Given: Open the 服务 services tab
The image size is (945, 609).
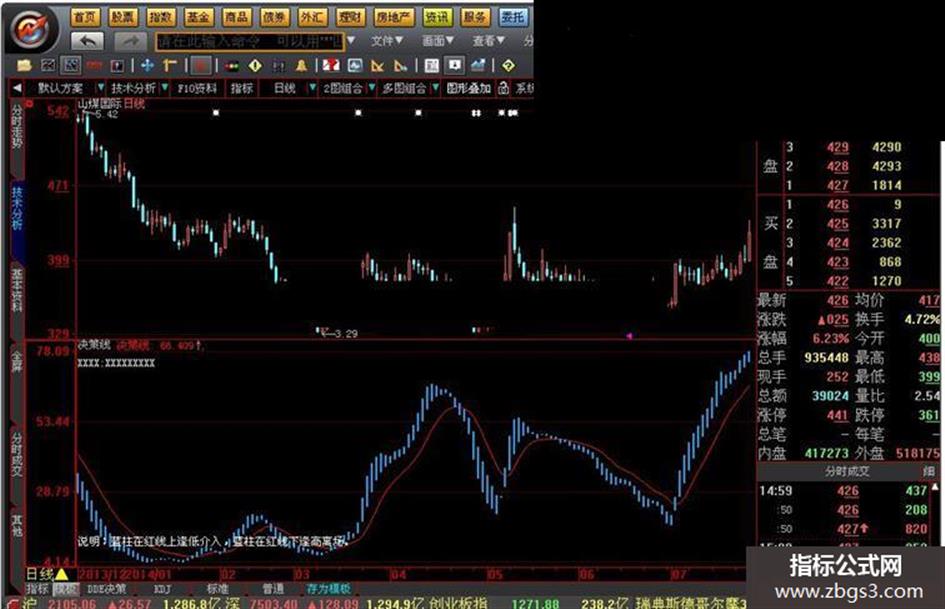Looking at the screenshot, I should (474, 17).
